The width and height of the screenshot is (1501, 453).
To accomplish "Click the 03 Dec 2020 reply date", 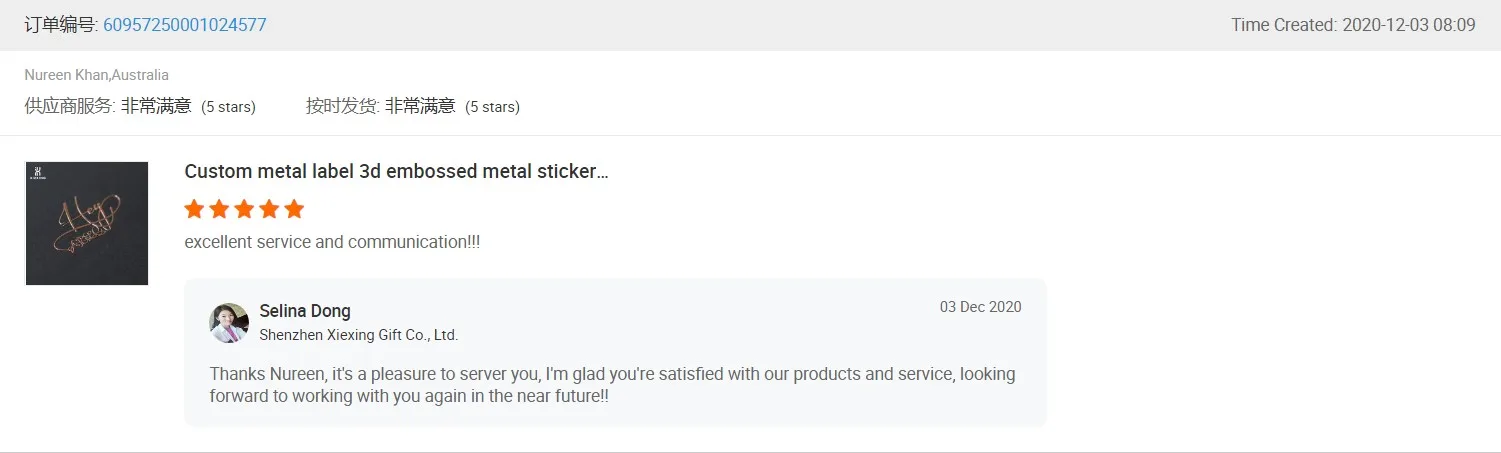I will (x=980, y=307).
